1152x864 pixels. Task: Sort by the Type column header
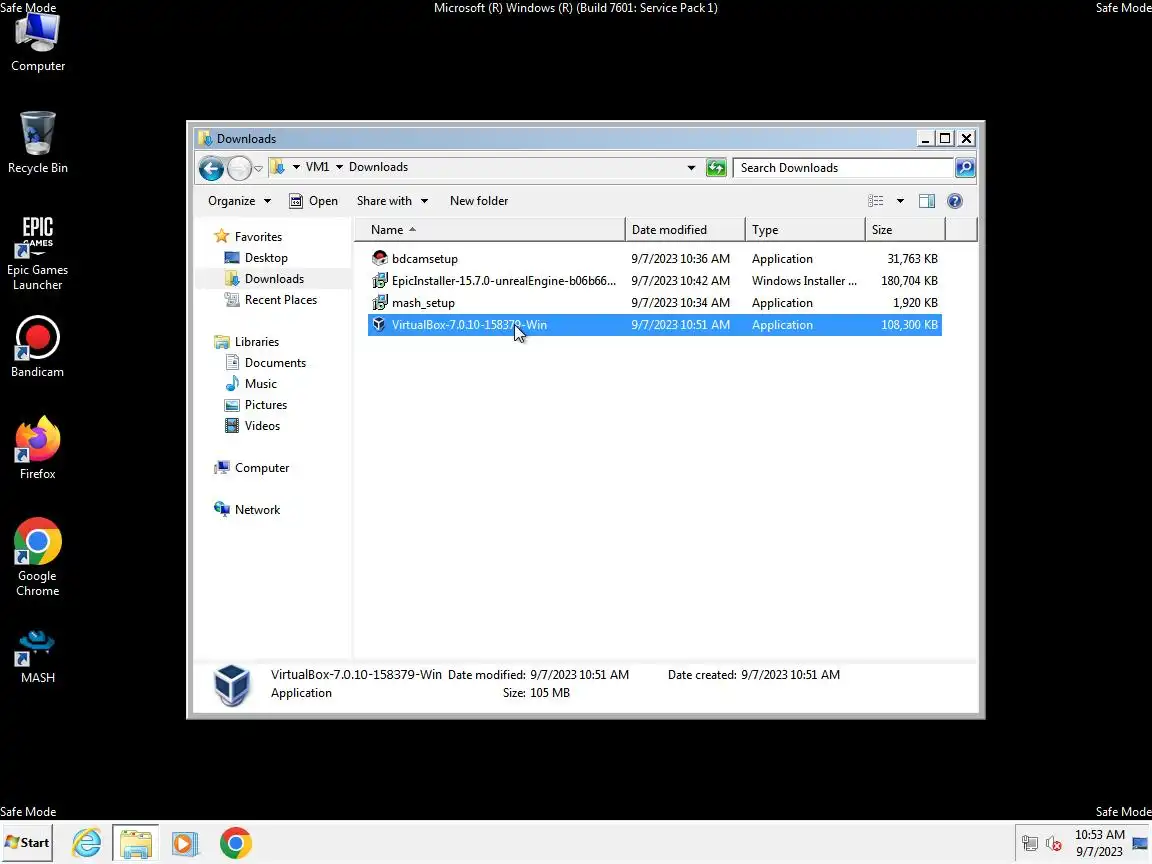click(805, 230)
